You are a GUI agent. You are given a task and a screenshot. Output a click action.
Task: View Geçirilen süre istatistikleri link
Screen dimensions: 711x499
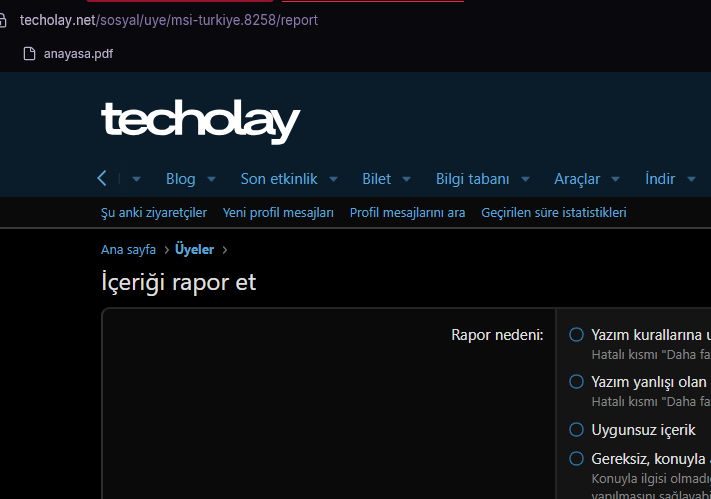click(x=554, y=212)
